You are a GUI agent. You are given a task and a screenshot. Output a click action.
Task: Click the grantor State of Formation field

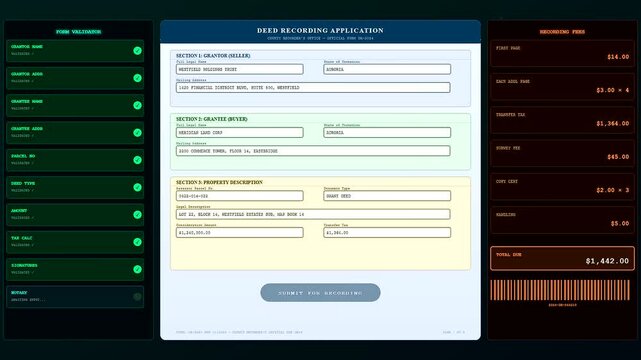tap(387, 69)
